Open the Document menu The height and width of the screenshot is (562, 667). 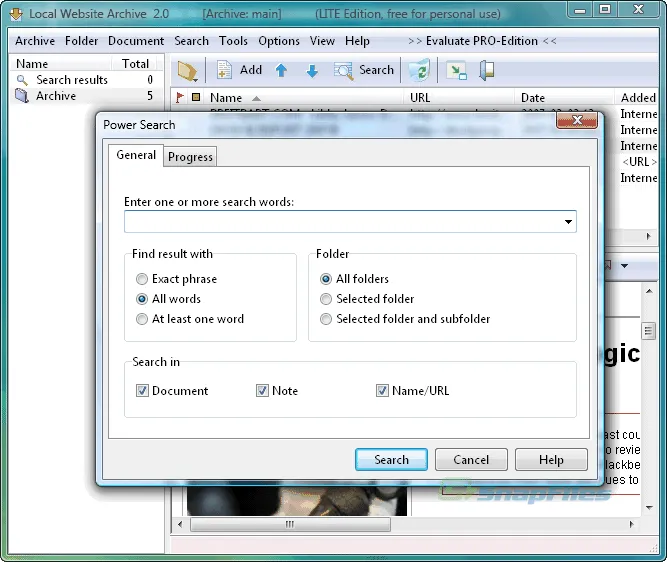[x=136, y=41]
